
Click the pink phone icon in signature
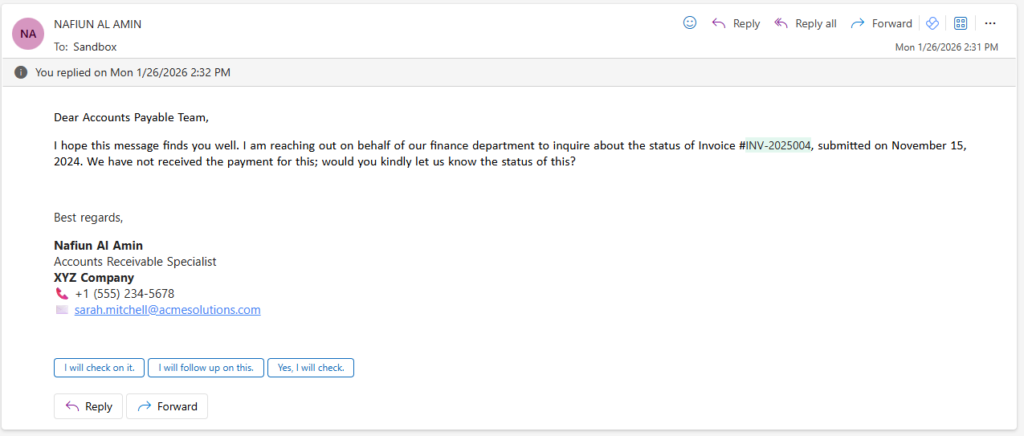[61, 294]
